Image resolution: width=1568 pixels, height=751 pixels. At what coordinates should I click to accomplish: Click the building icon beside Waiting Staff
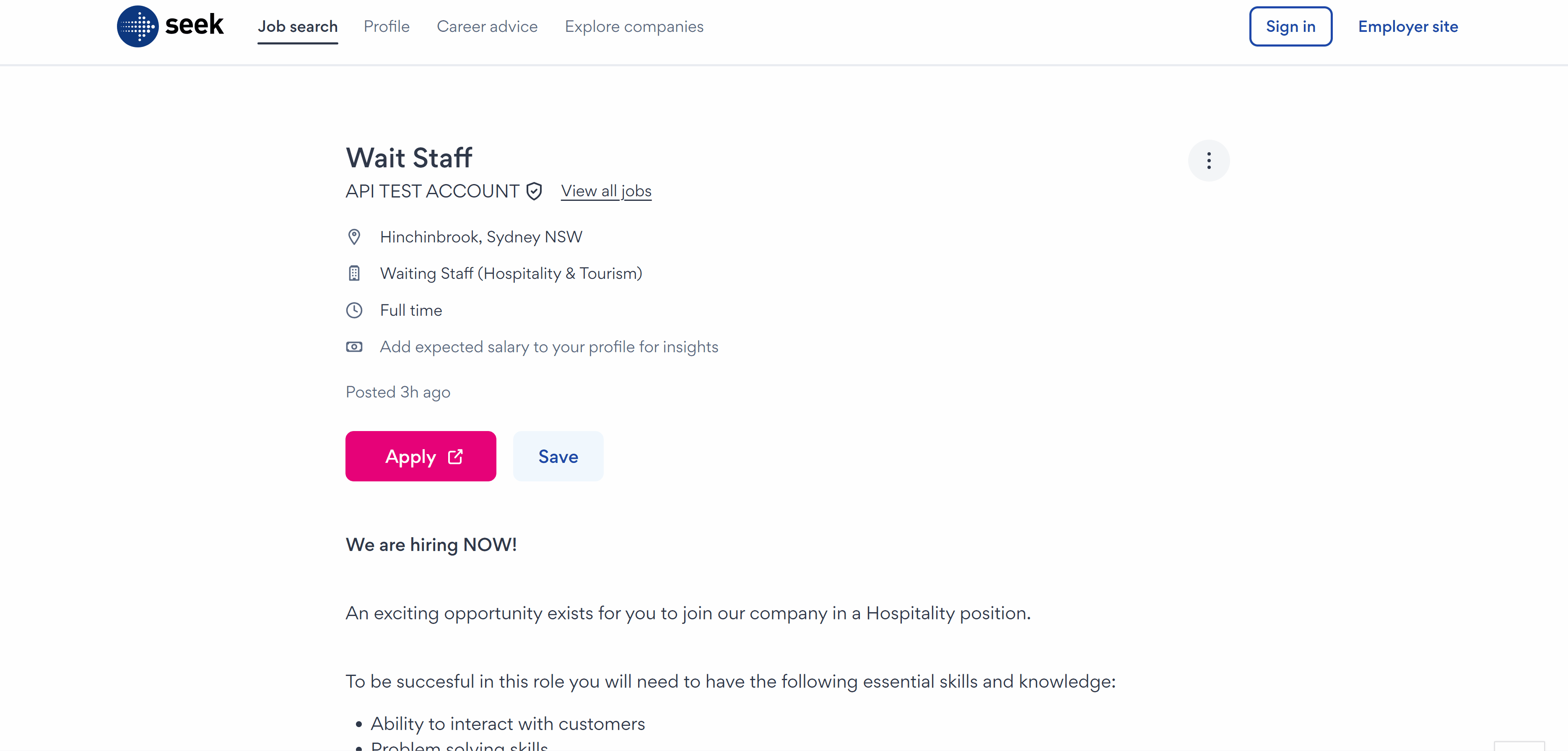(x=354, y=273)
